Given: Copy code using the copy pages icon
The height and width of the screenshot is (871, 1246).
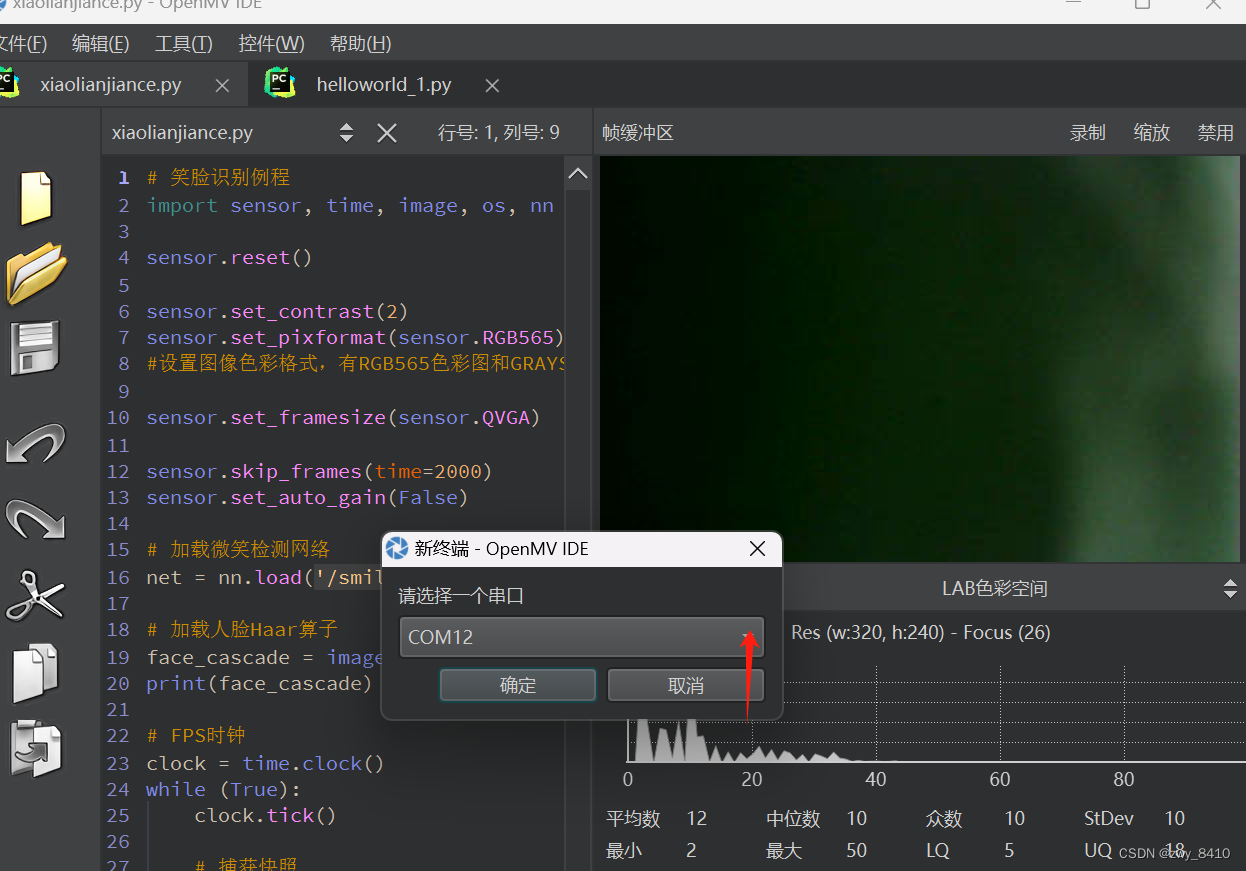Looking at the screenshot, I should click(x=35, y=672).
